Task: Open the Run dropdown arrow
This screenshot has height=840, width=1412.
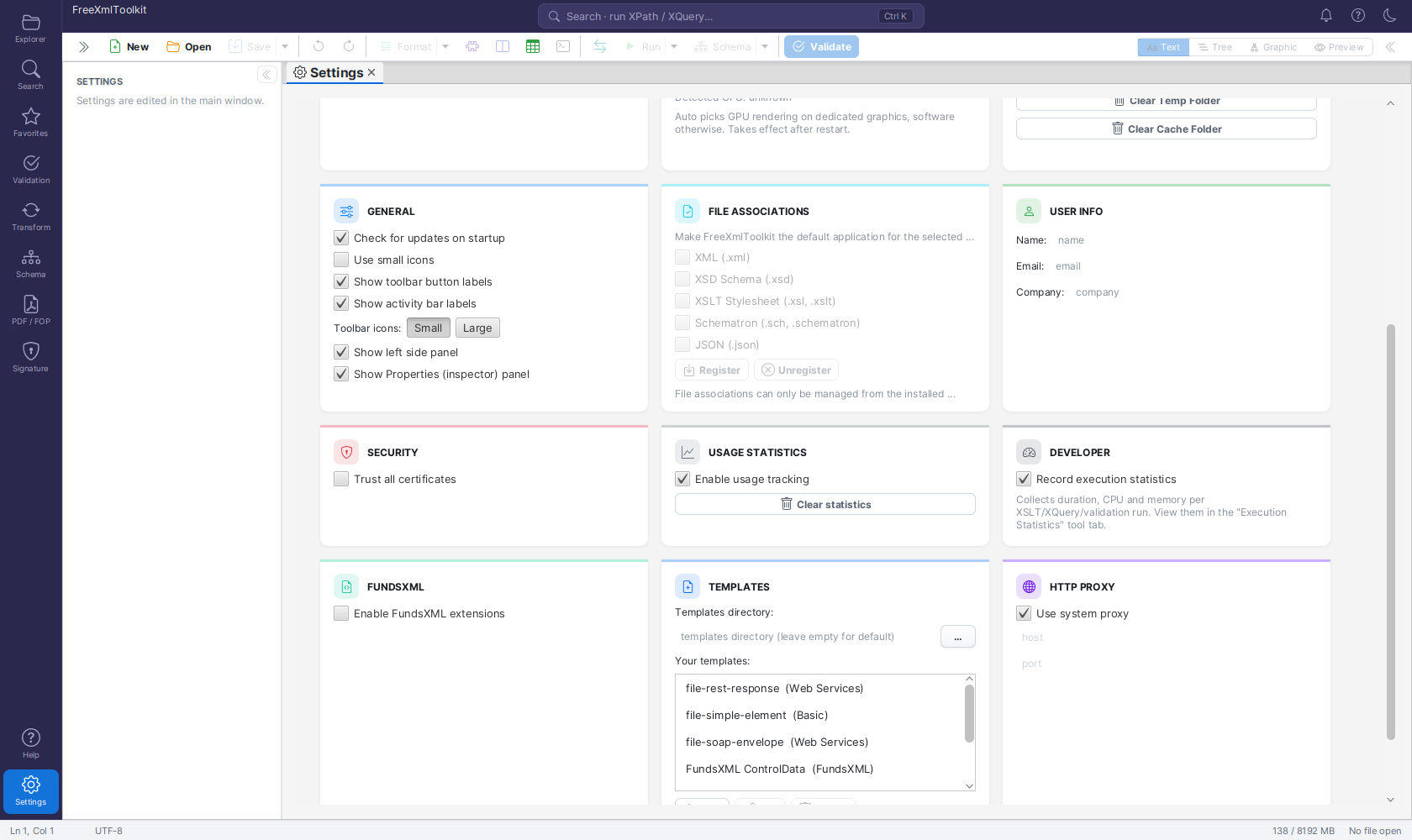Action: click(x=674, y=47)
